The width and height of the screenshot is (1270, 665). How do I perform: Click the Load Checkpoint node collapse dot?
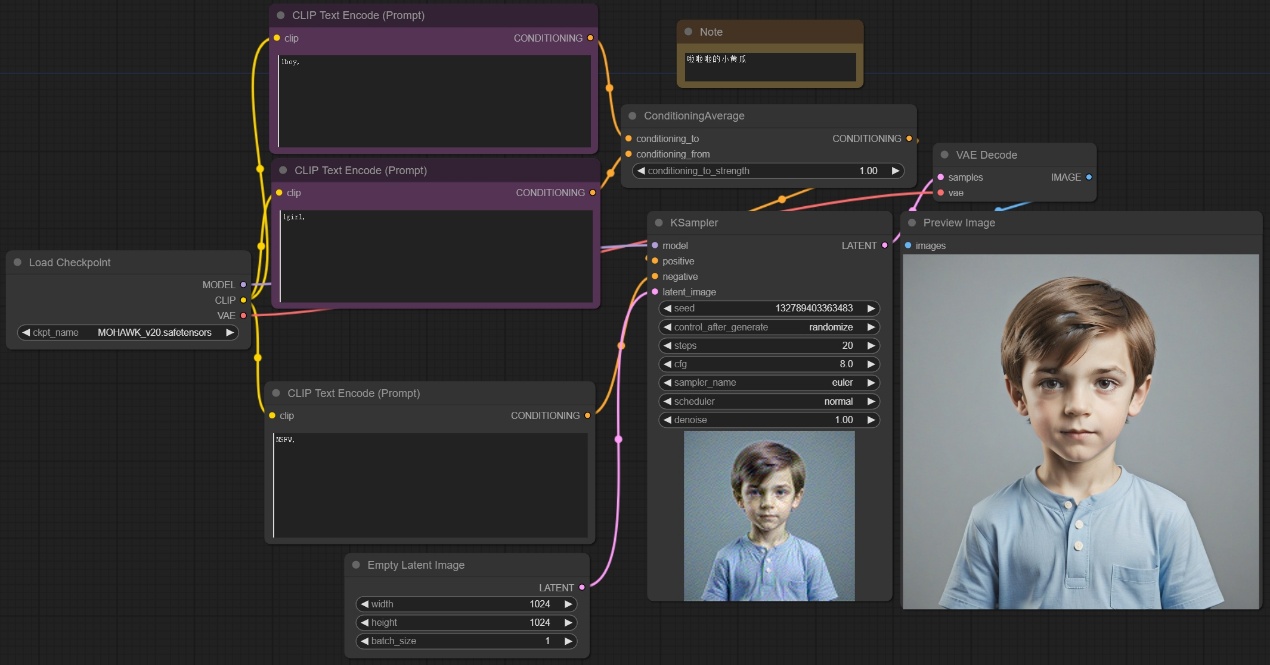pos(17,263)
